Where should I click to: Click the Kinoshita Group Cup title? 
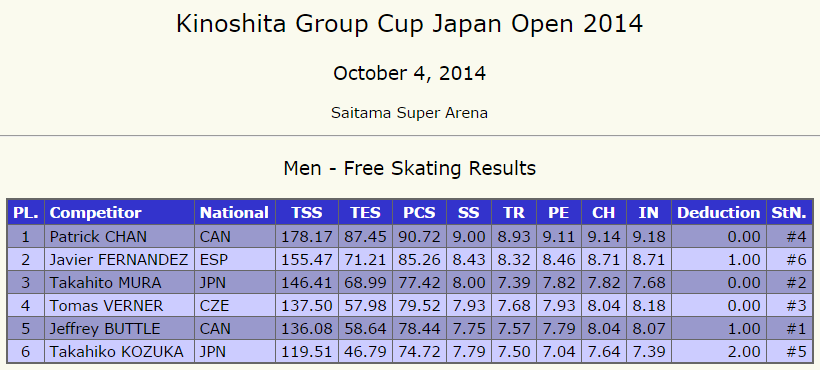point(409,24)
